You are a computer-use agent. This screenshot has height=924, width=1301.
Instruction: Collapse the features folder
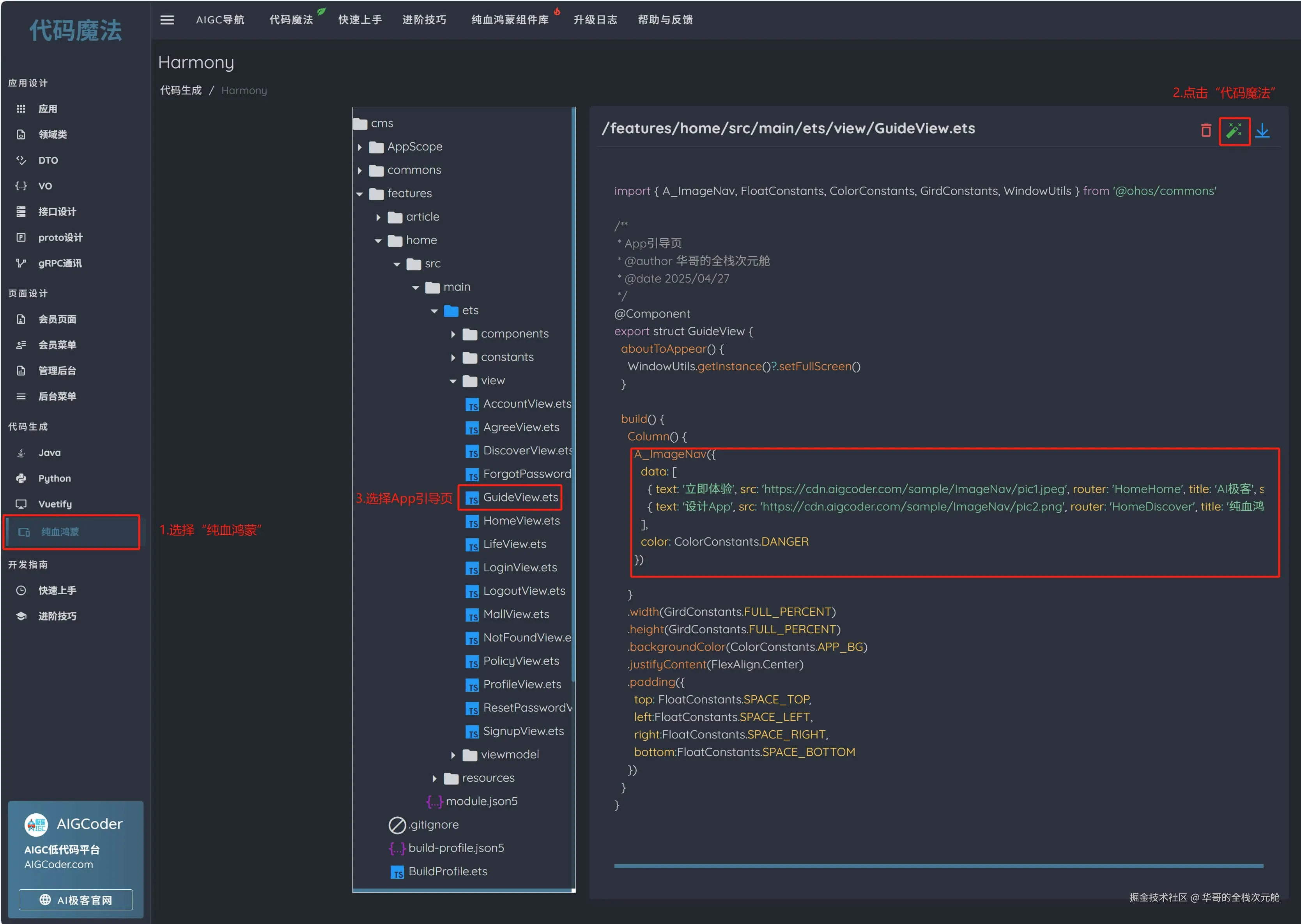360,193
